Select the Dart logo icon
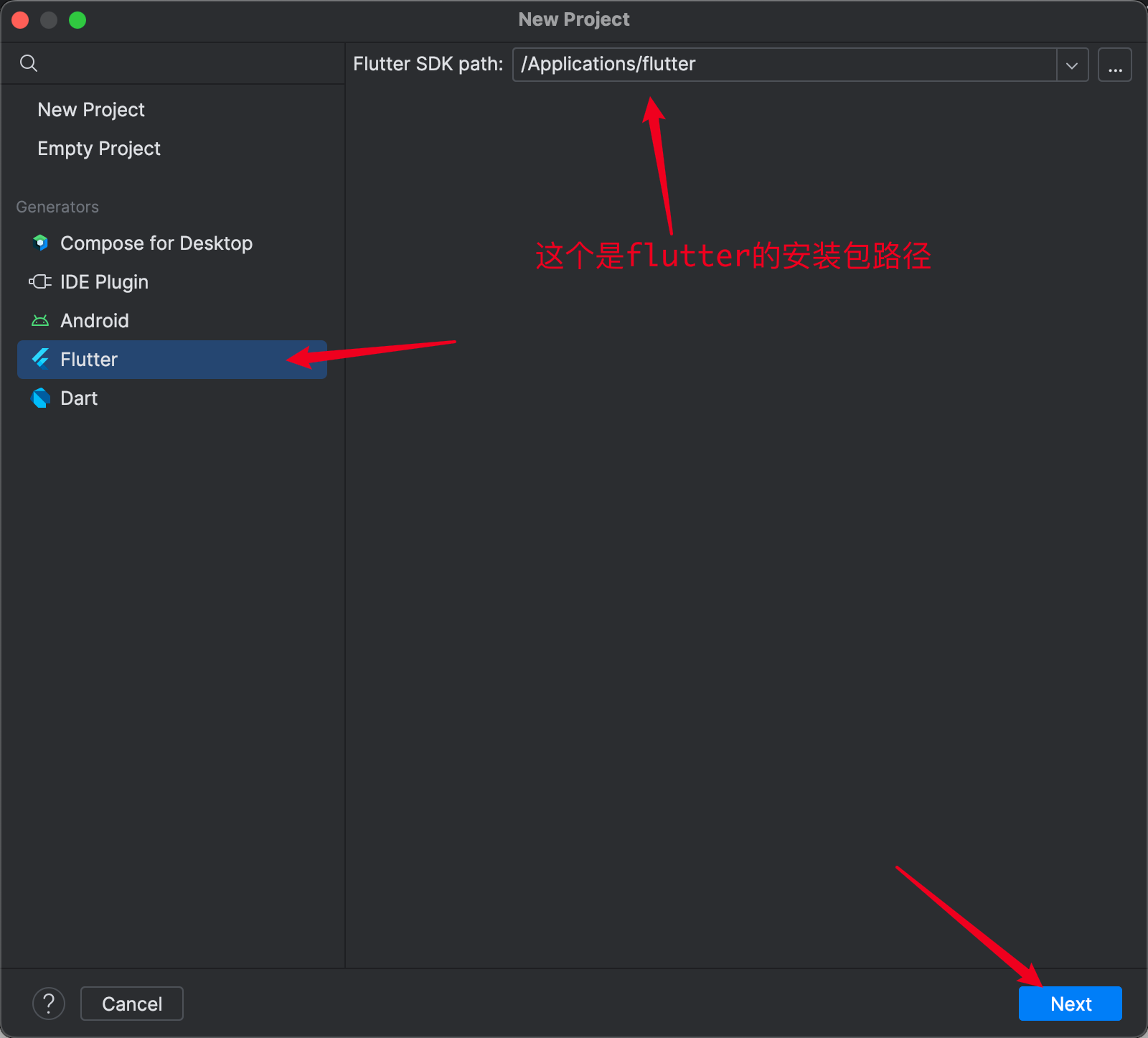The width and height of the screenshot is (1148, 1038). pyautogui.click(x=40, y=398)
